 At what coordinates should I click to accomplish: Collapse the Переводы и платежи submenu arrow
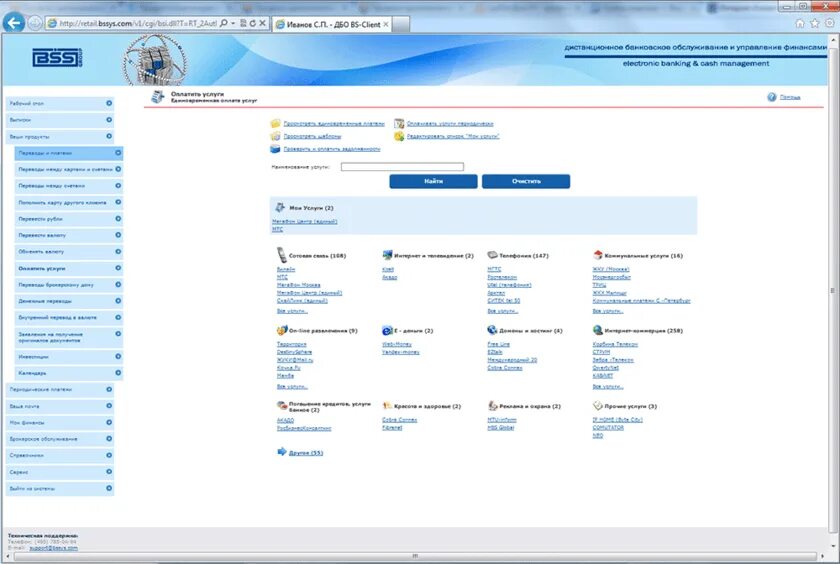point(118,153)
